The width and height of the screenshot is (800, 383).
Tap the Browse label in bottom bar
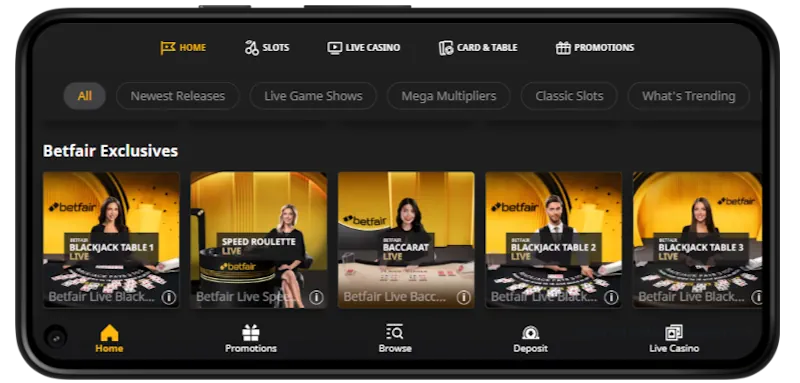click(395, 348)
